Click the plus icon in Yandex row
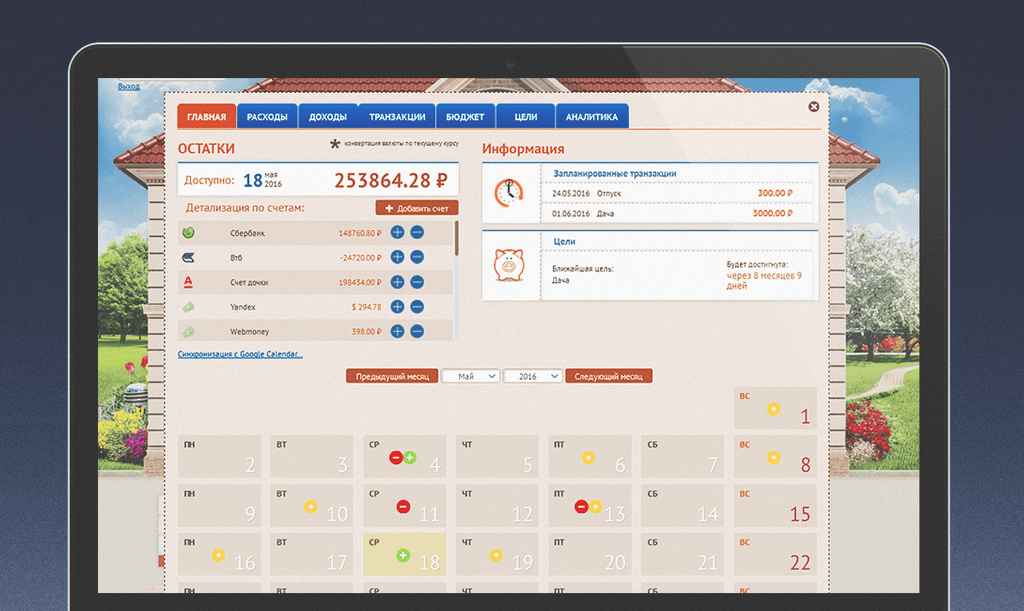This screenshot has height=611, width=1024. tap(397, 307)
